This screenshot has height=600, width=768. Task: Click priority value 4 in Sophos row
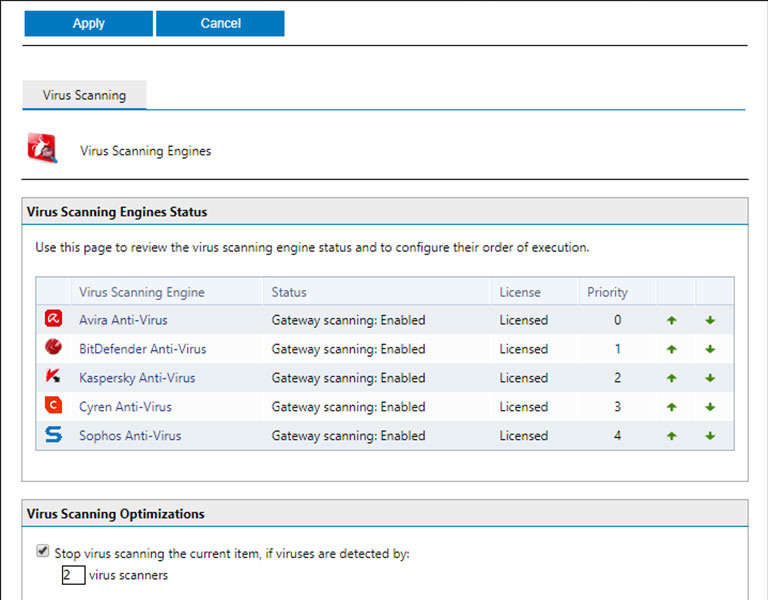(618, 435)
